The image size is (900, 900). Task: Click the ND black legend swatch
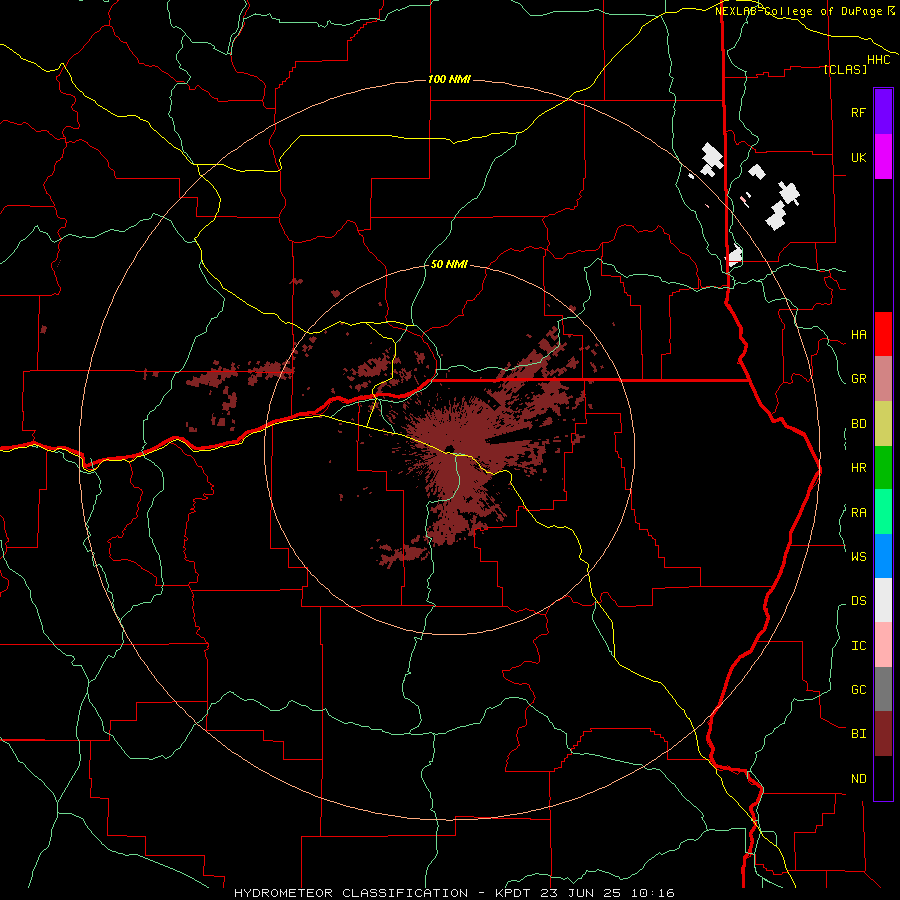coord(883,778)
